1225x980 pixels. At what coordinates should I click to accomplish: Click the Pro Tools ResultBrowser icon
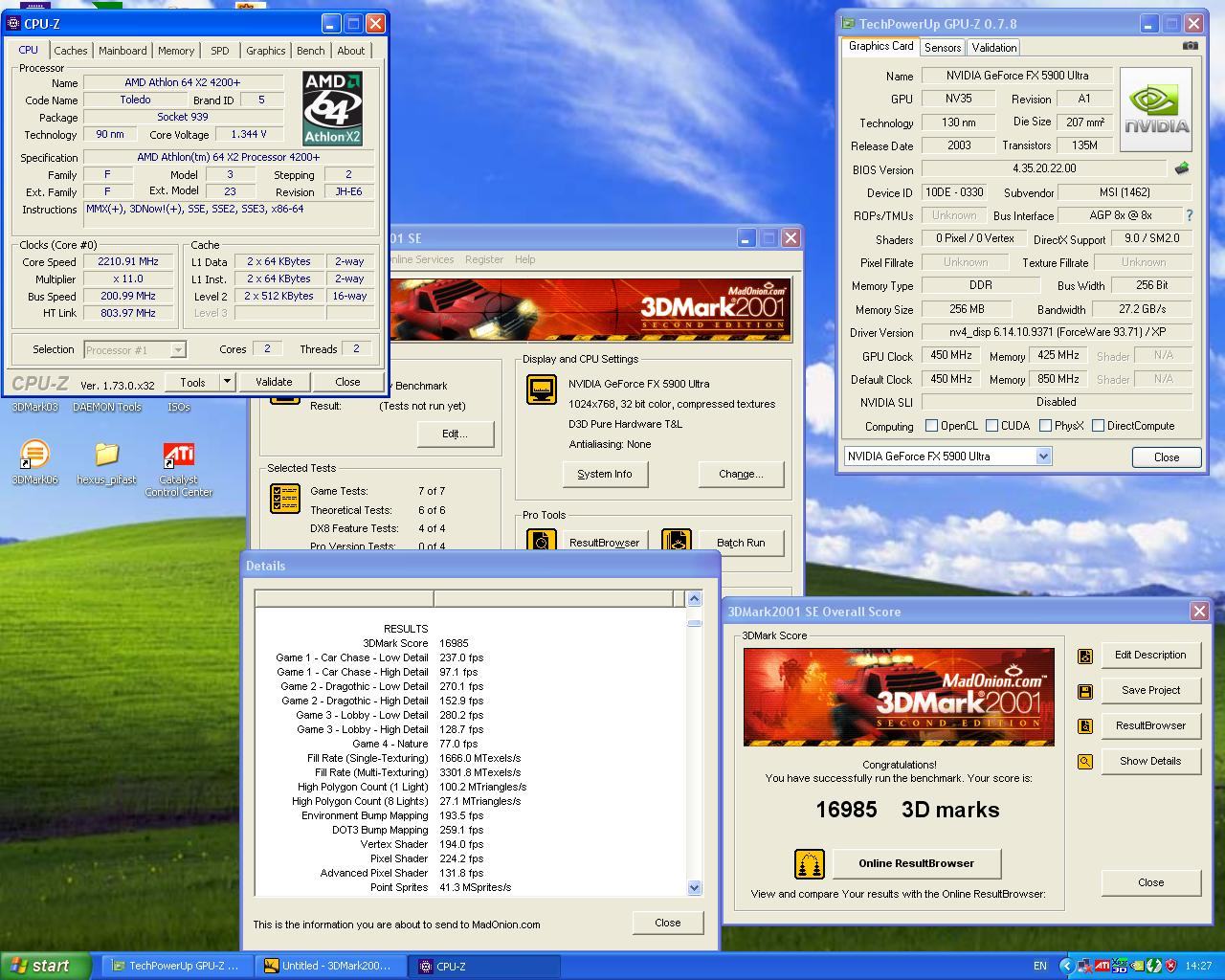(542, 541)
